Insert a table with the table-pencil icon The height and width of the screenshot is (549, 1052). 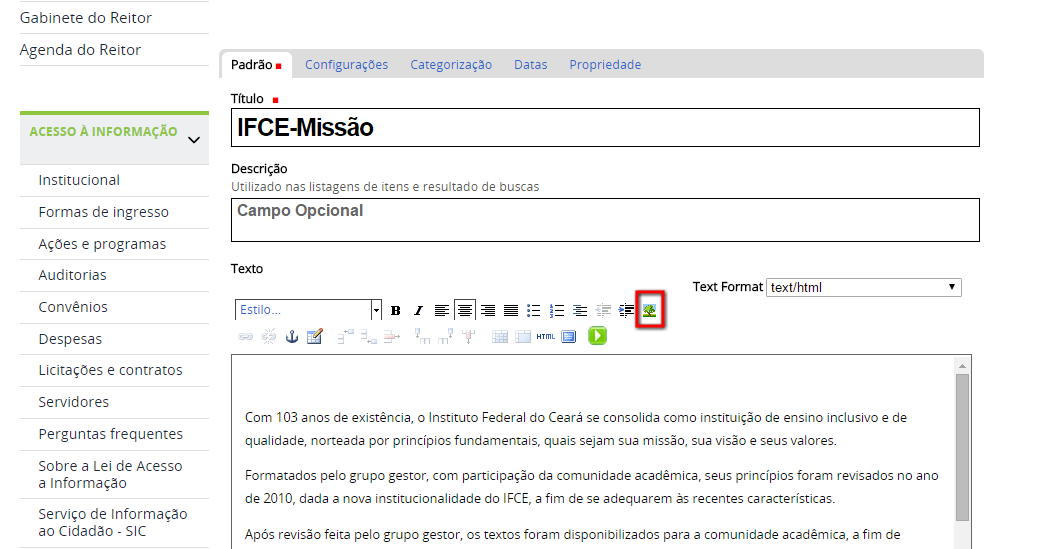[x=315, y=336]
